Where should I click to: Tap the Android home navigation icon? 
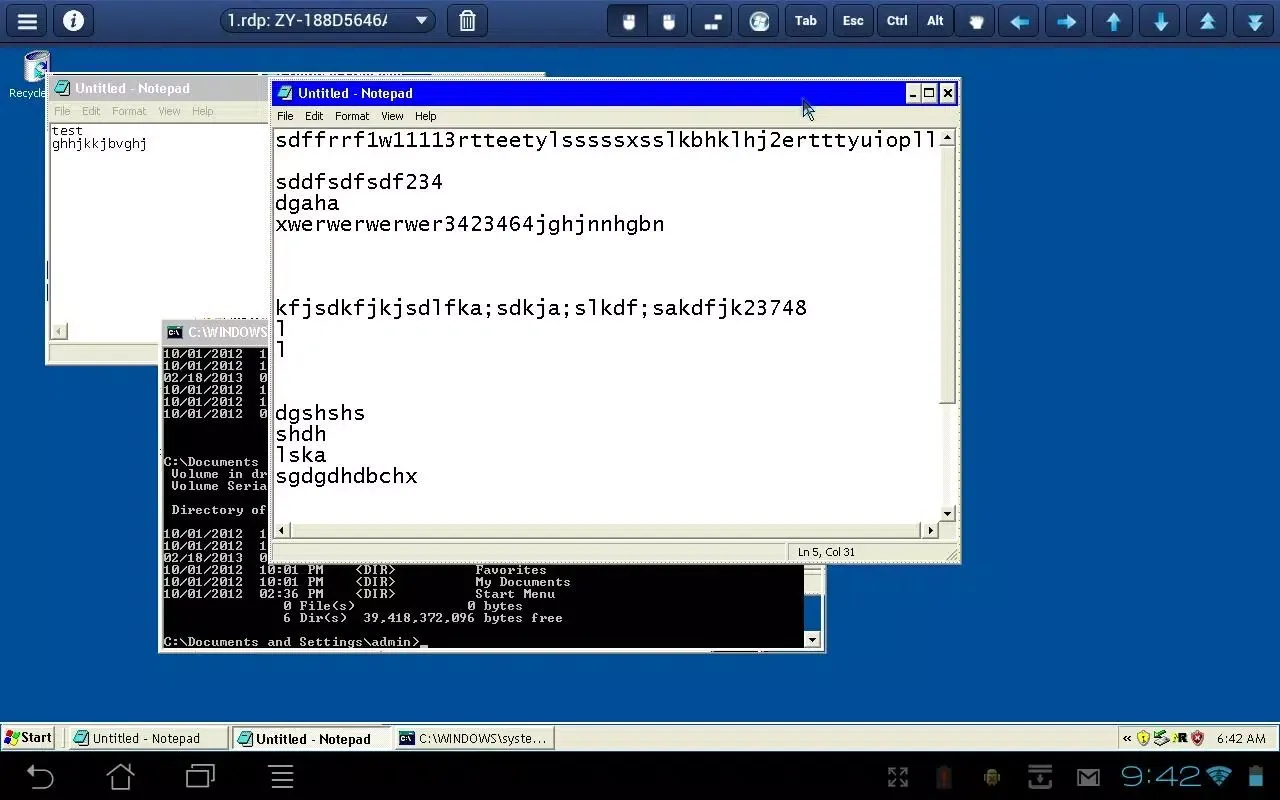pyautogui.click(x=121, y=776)
